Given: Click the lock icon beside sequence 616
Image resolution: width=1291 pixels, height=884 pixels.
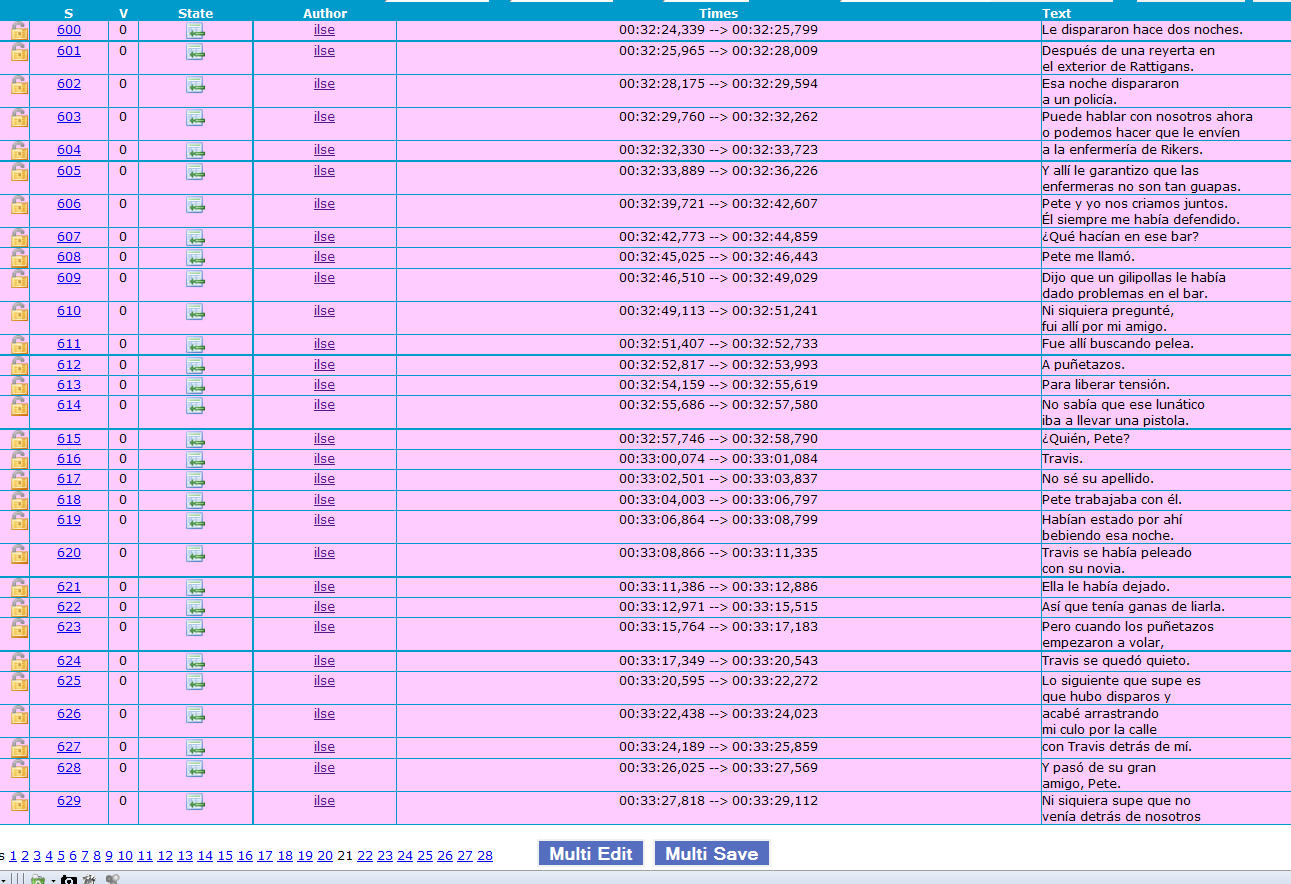Looking at the screenshot, I should point(19,460).
